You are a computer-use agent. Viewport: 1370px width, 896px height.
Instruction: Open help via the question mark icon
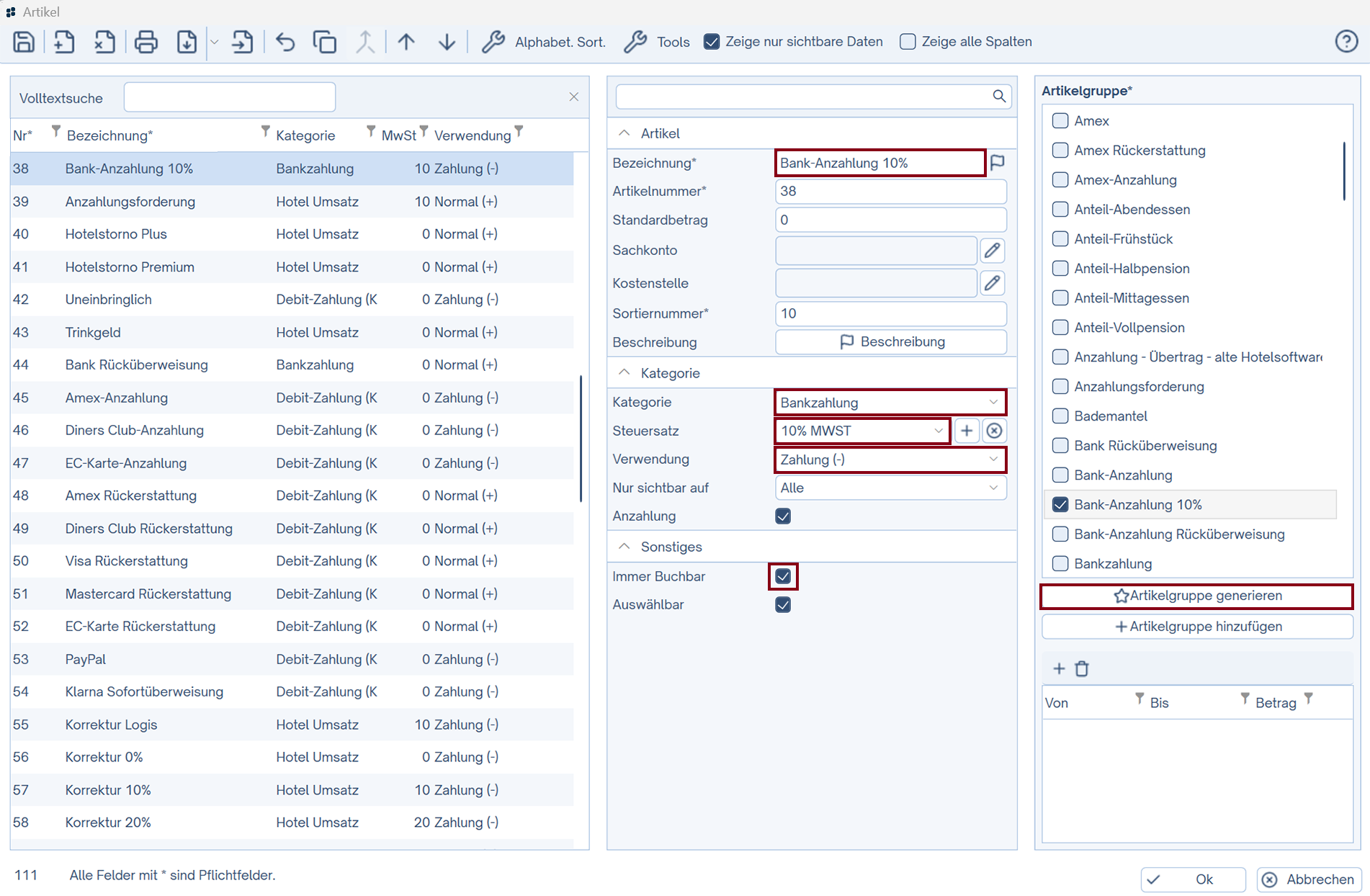1346,42
